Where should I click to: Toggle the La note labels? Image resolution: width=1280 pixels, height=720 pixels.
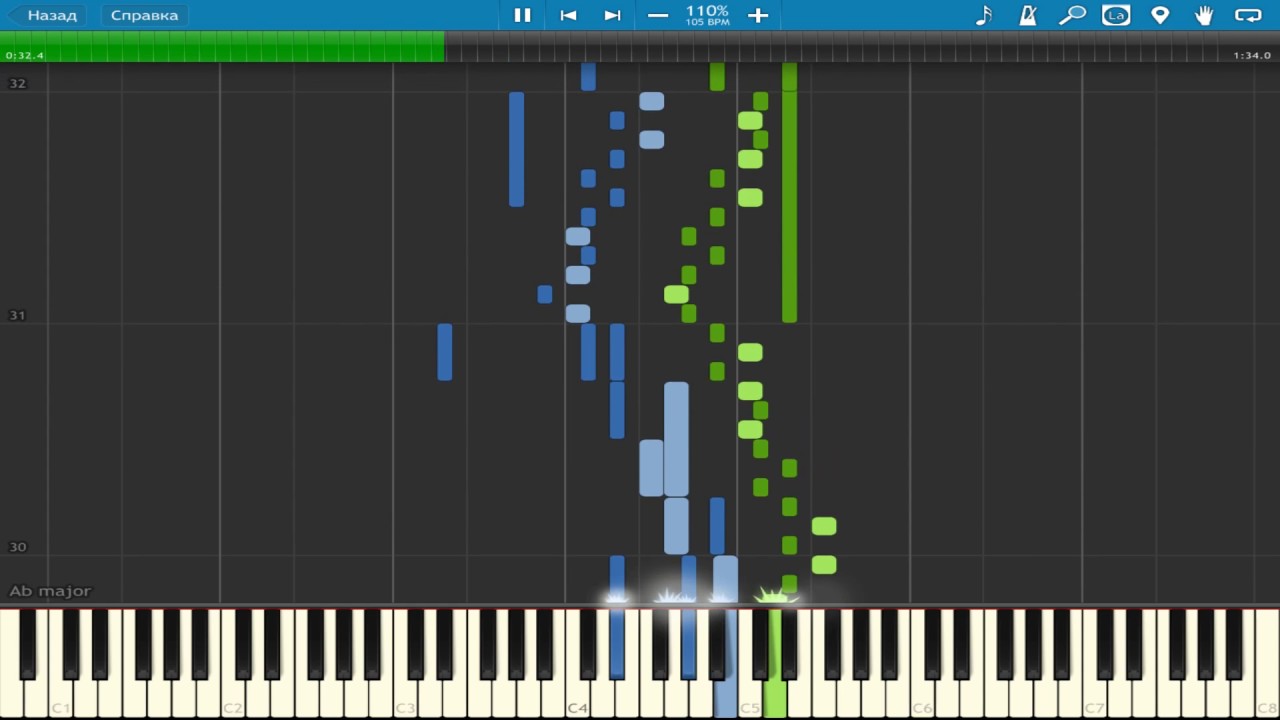[1116, 15]
